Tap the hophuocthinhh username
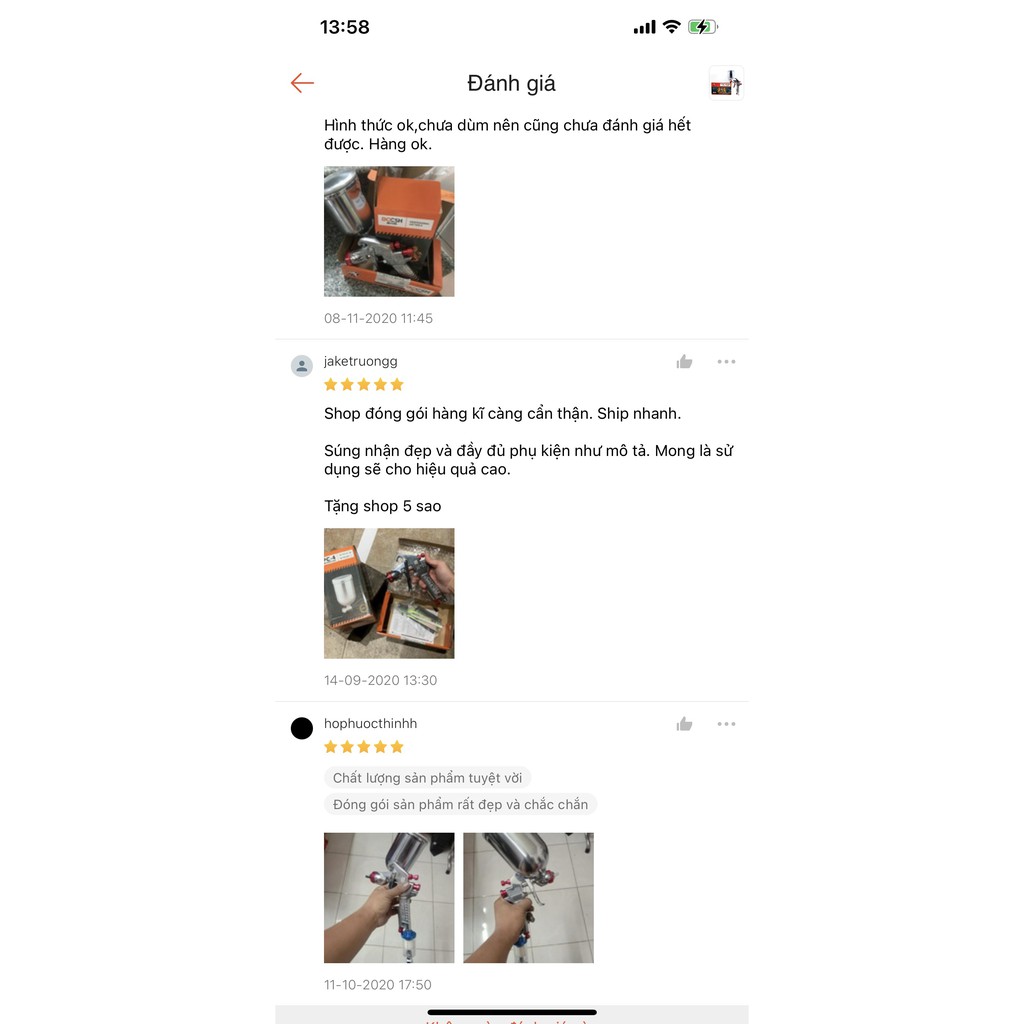The image size is (1024, 1024). pos(370,723)
